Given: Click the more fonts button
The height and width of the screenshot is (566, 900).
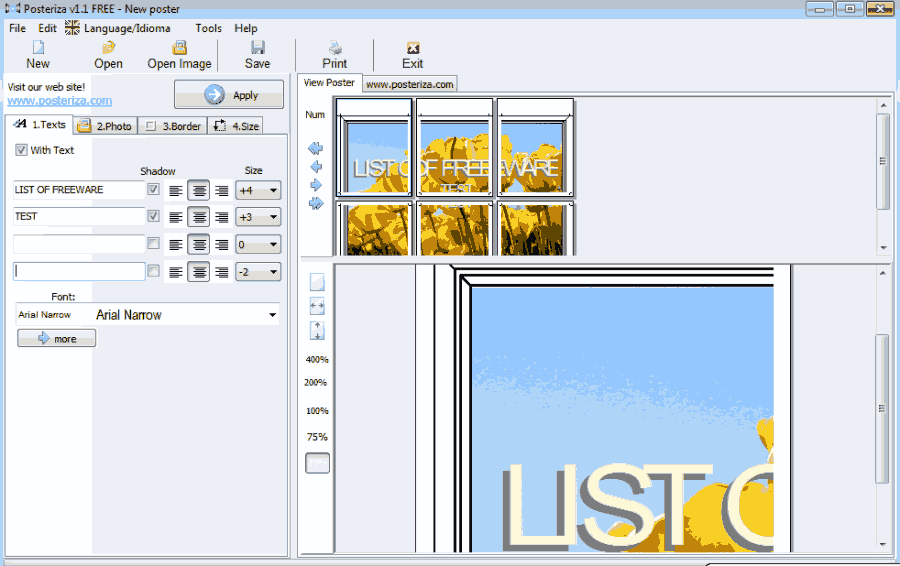Looking at the screenshot, I should coord(57,339).
